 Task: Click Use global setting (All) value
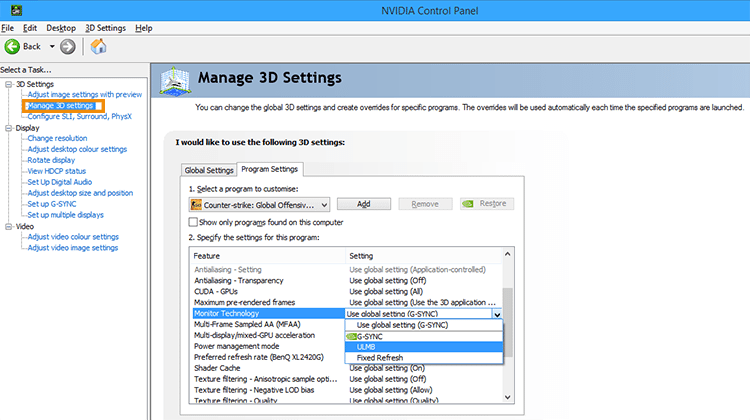(x=386, y=292)
